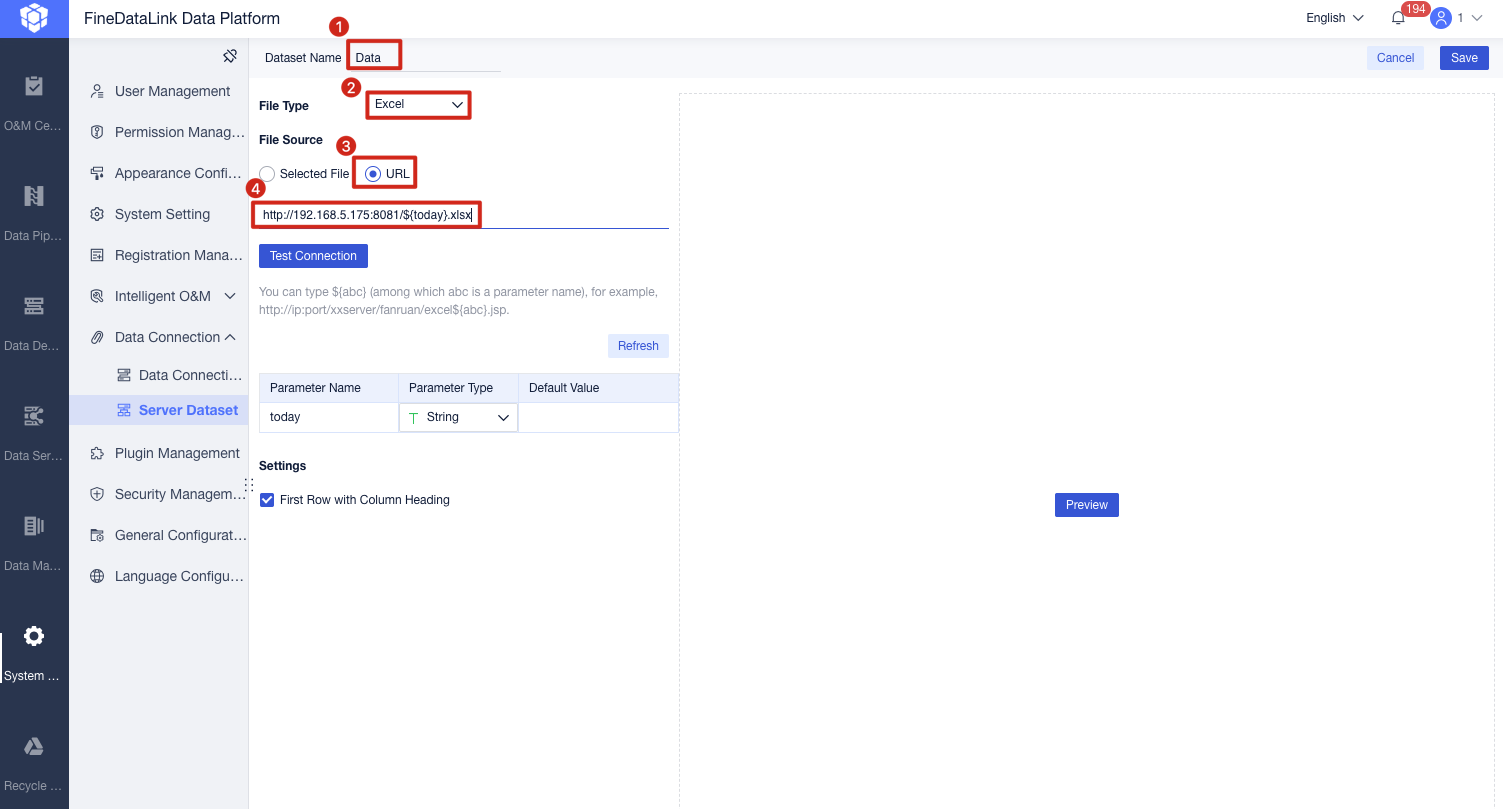Viewport: 1503px width, 809px height.
Task: Click the sidebar resize handle dots
Action: tap(249, 485)
